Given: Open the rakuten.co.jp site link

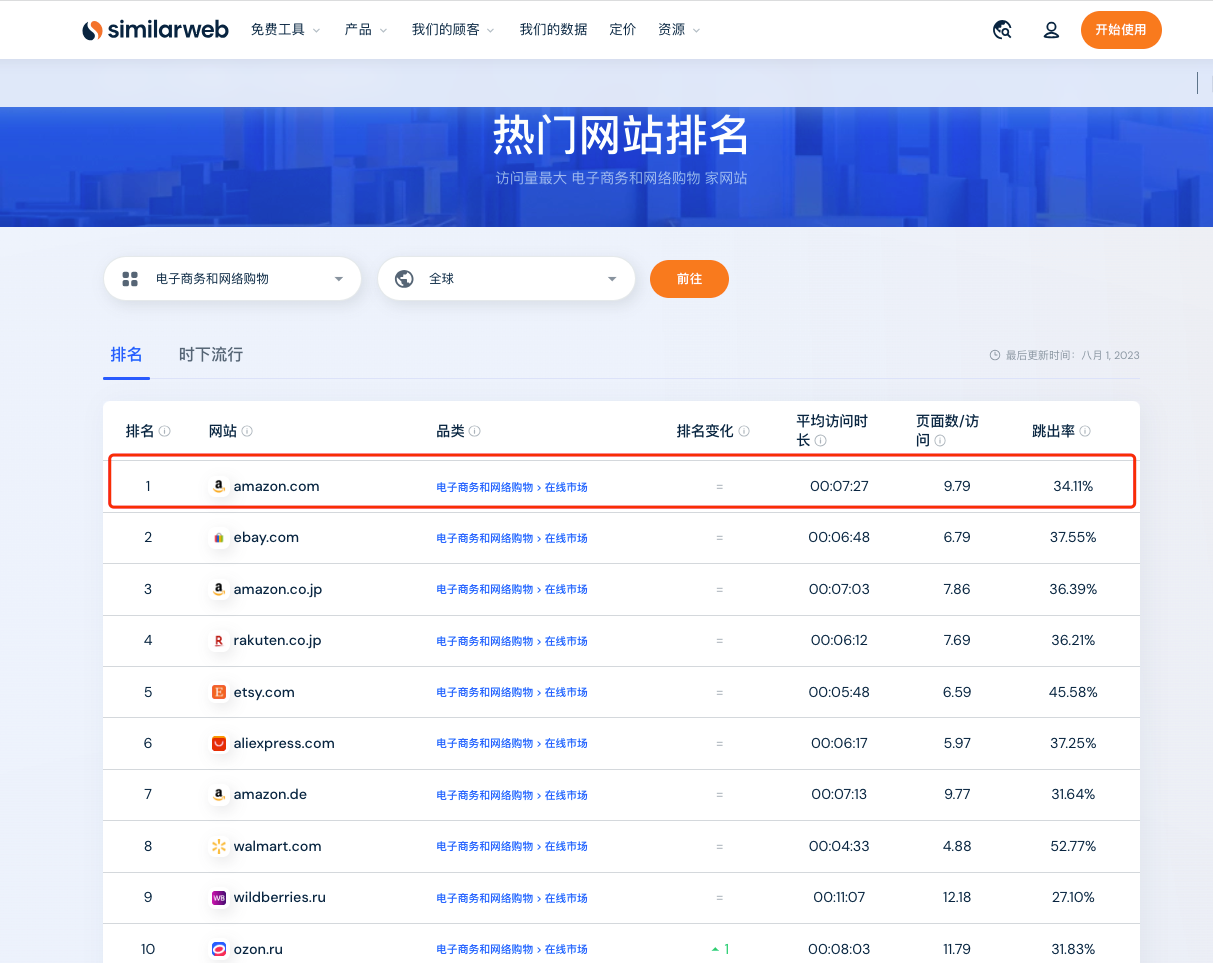Looking at the screenshot, I should click(277, 641).
